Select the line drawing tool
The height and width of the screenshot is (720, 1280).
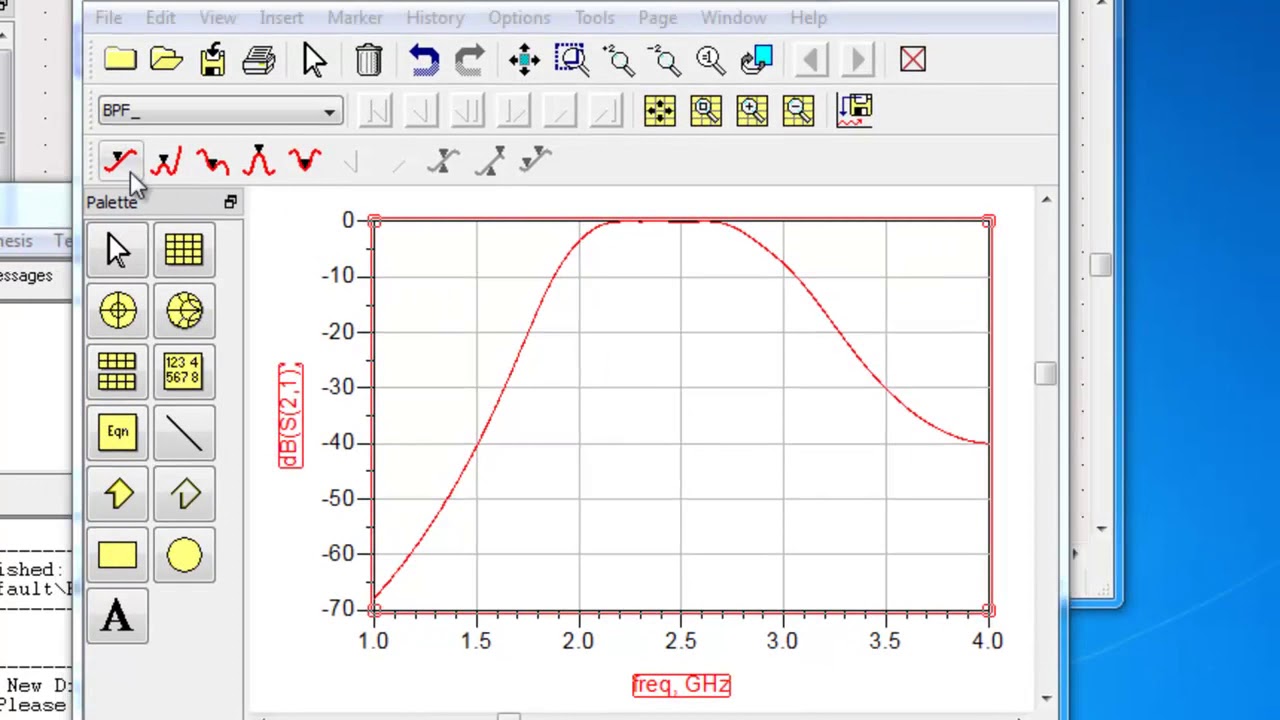pos(184,433)
